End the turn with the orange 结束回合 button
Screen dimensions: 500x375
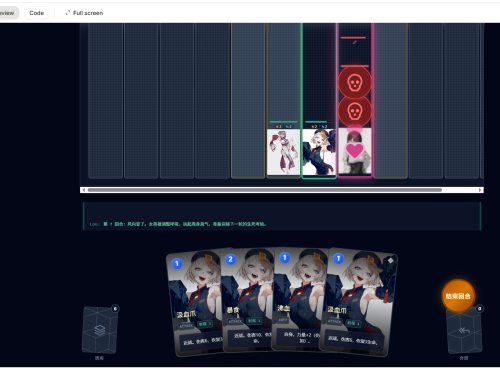458,296
